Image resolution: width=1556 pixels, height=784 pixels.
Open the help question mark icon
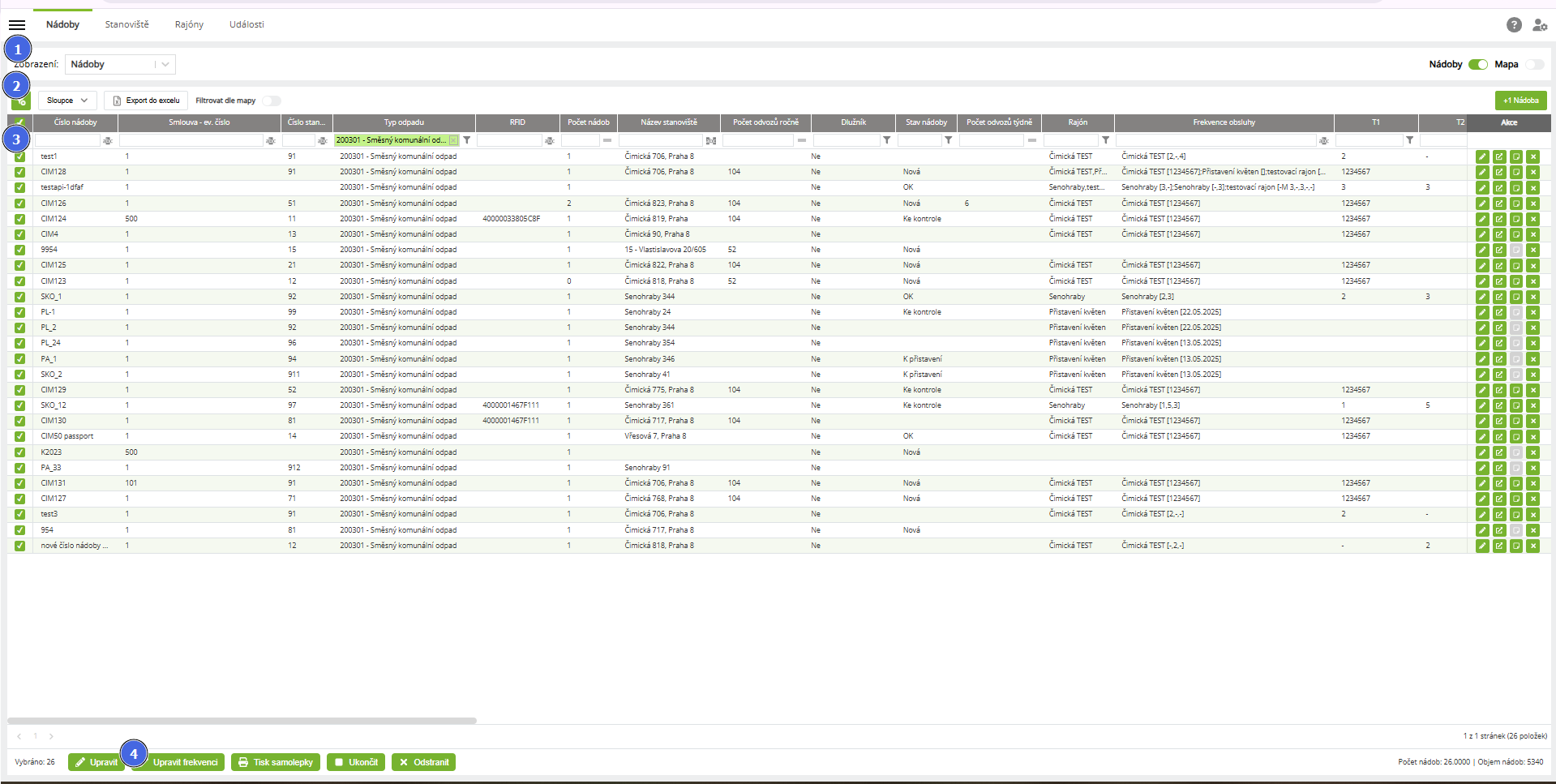1514,25
